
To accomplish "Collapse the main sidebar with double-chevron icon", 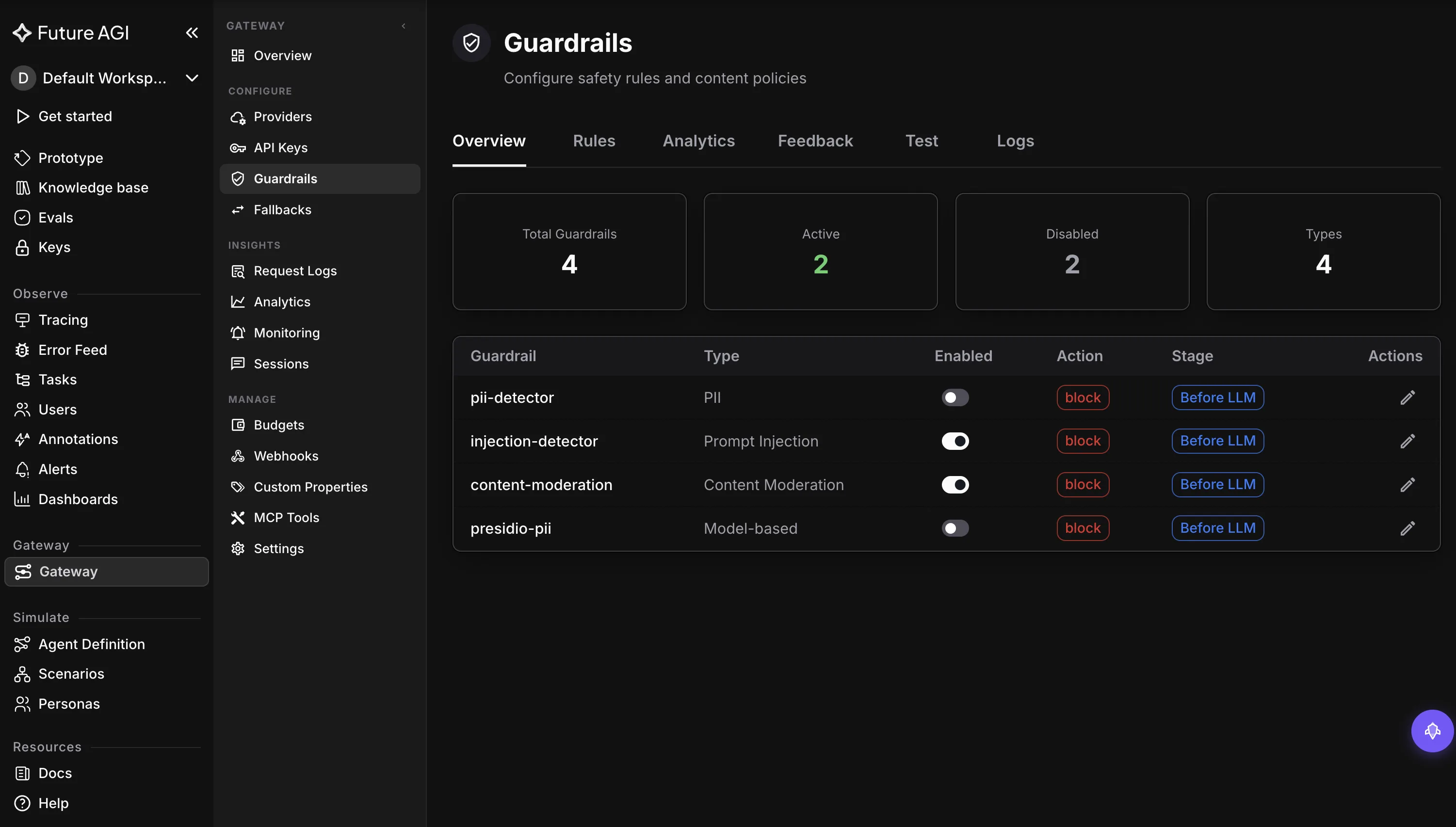I will pyautogui.click(x=192, y=33).
